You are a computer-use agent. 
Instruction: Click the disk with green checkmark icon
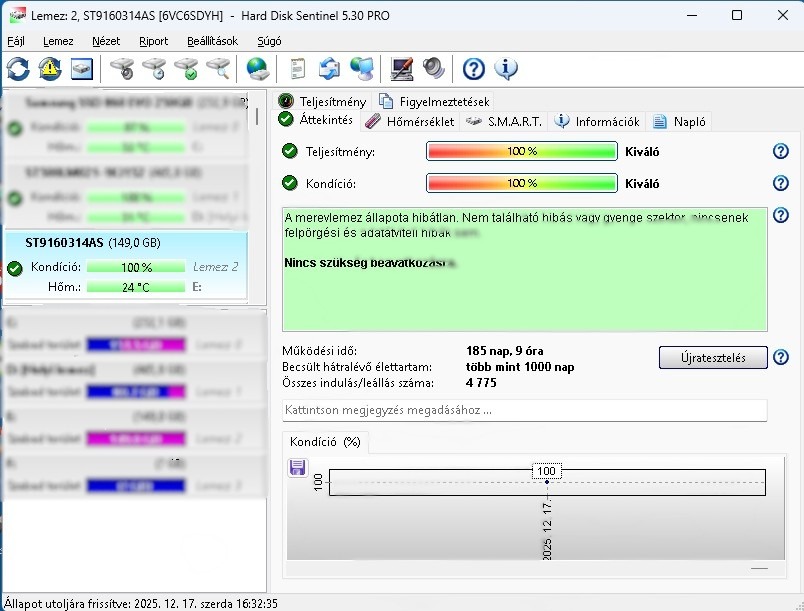pyautogui.click(x=186, y=69)
